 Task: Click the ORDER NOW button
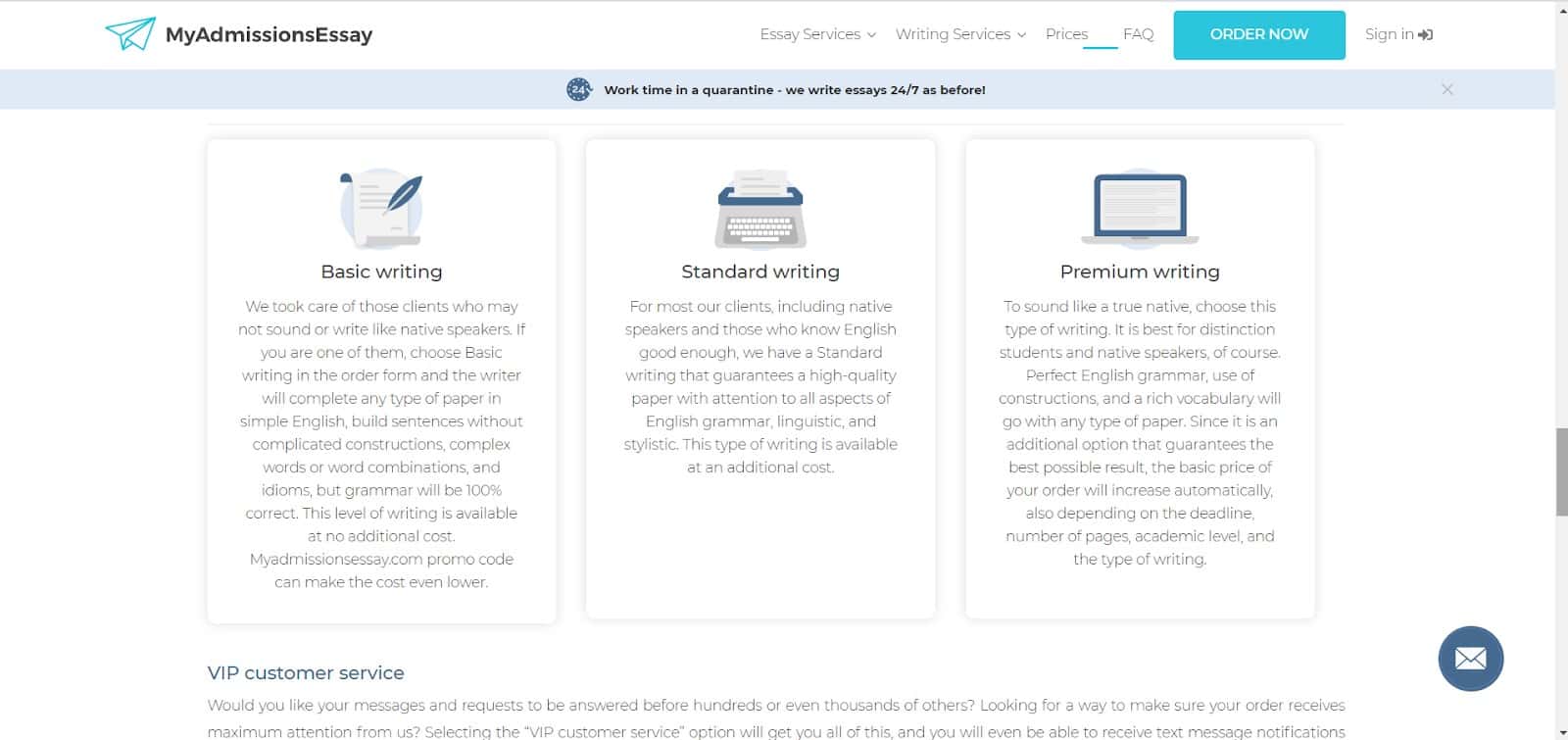pyautogui.click(x=1259, y=34)
